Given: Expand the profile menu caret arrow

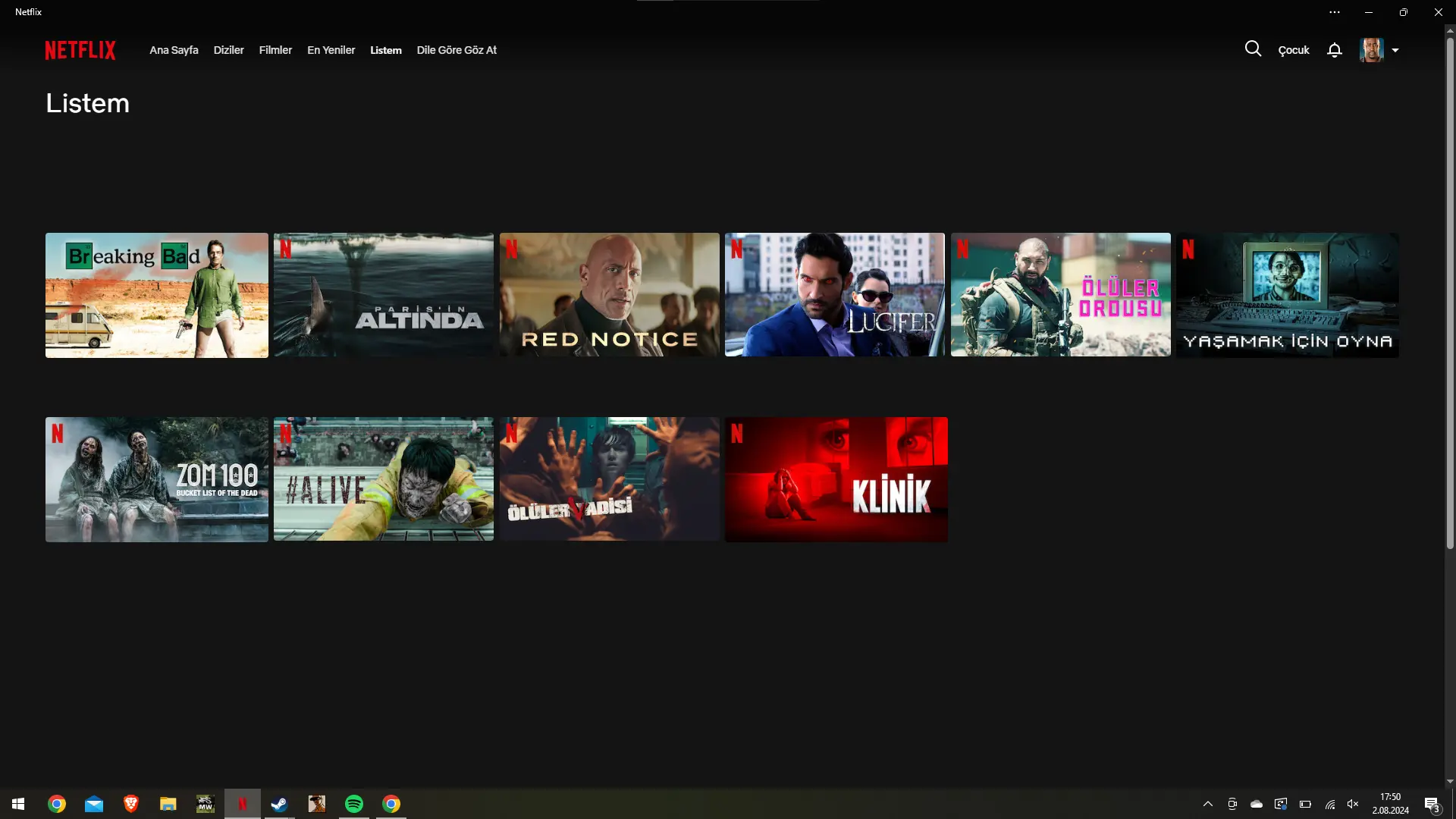Looking at the screenshot, I should coord(1395,51).
